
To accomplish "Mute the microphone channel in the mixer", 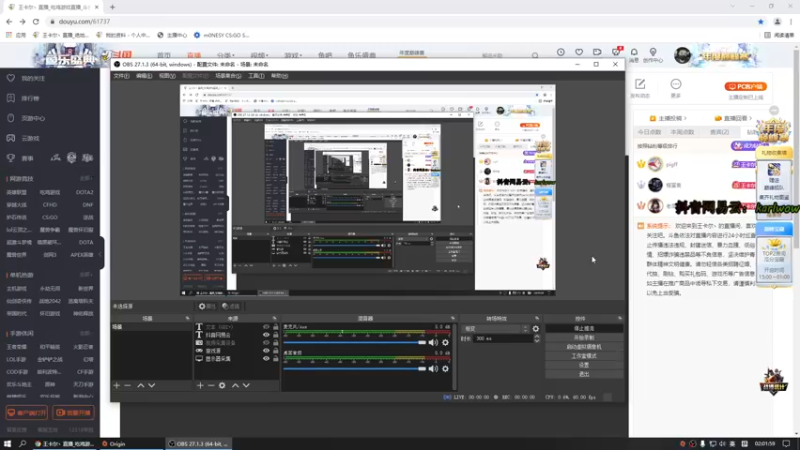I will (x=433, y=342).
